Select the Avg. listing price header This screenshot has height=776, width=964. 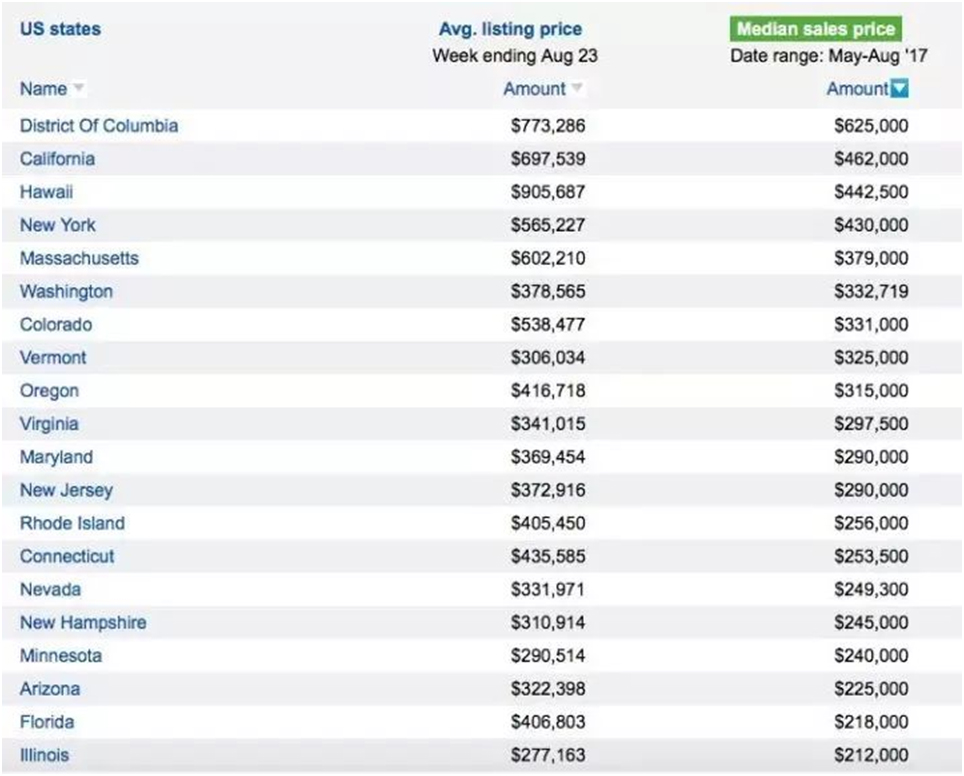510,29
